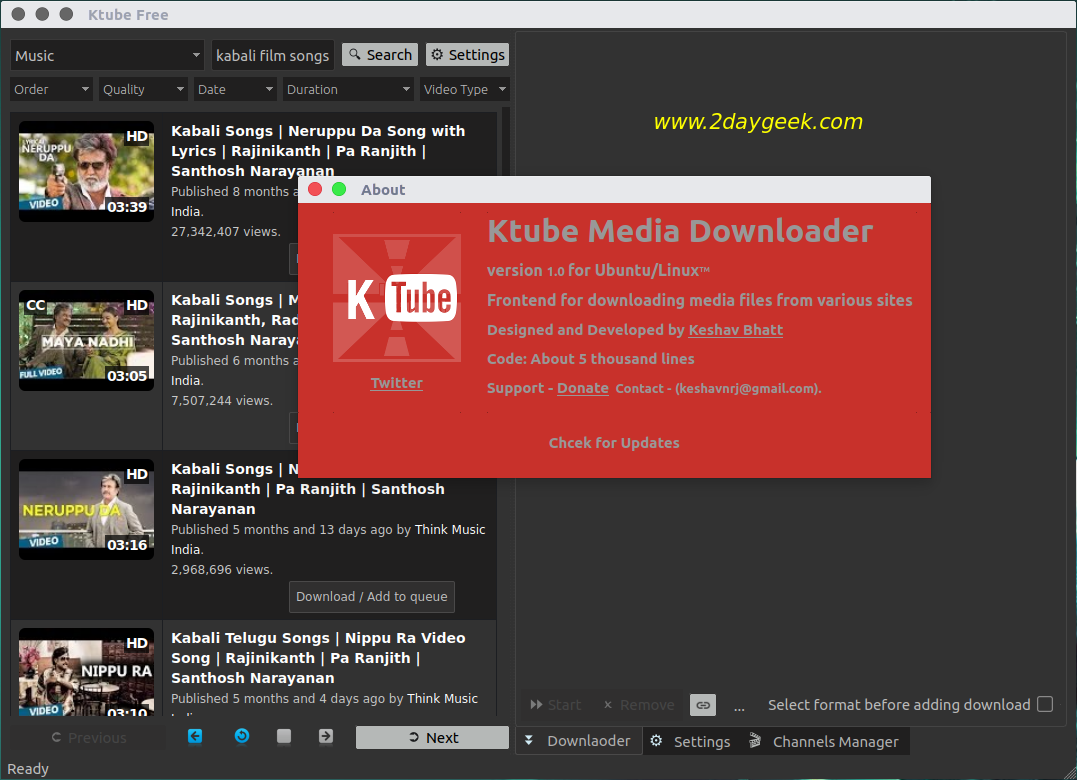Image resolution: width=1077 pixels, height=780 pixels.
Task: Open the Channels Manager tab
Action: click(x=824, y=742)
